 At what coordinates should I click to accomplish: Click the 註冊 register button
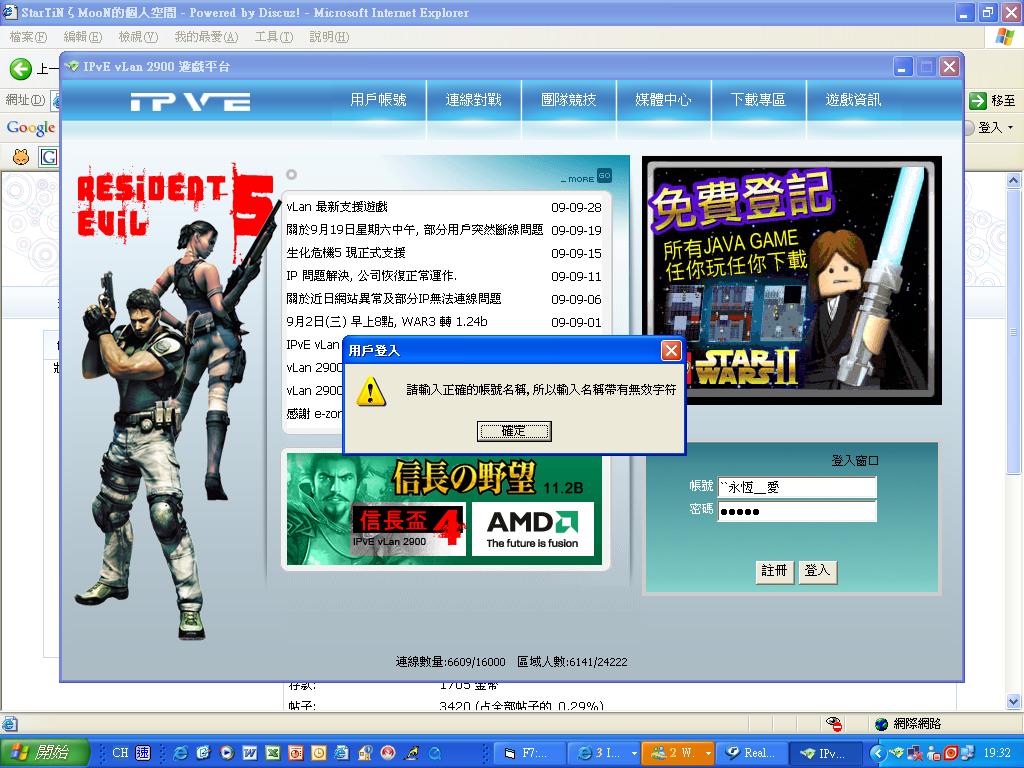click(775, 571)
